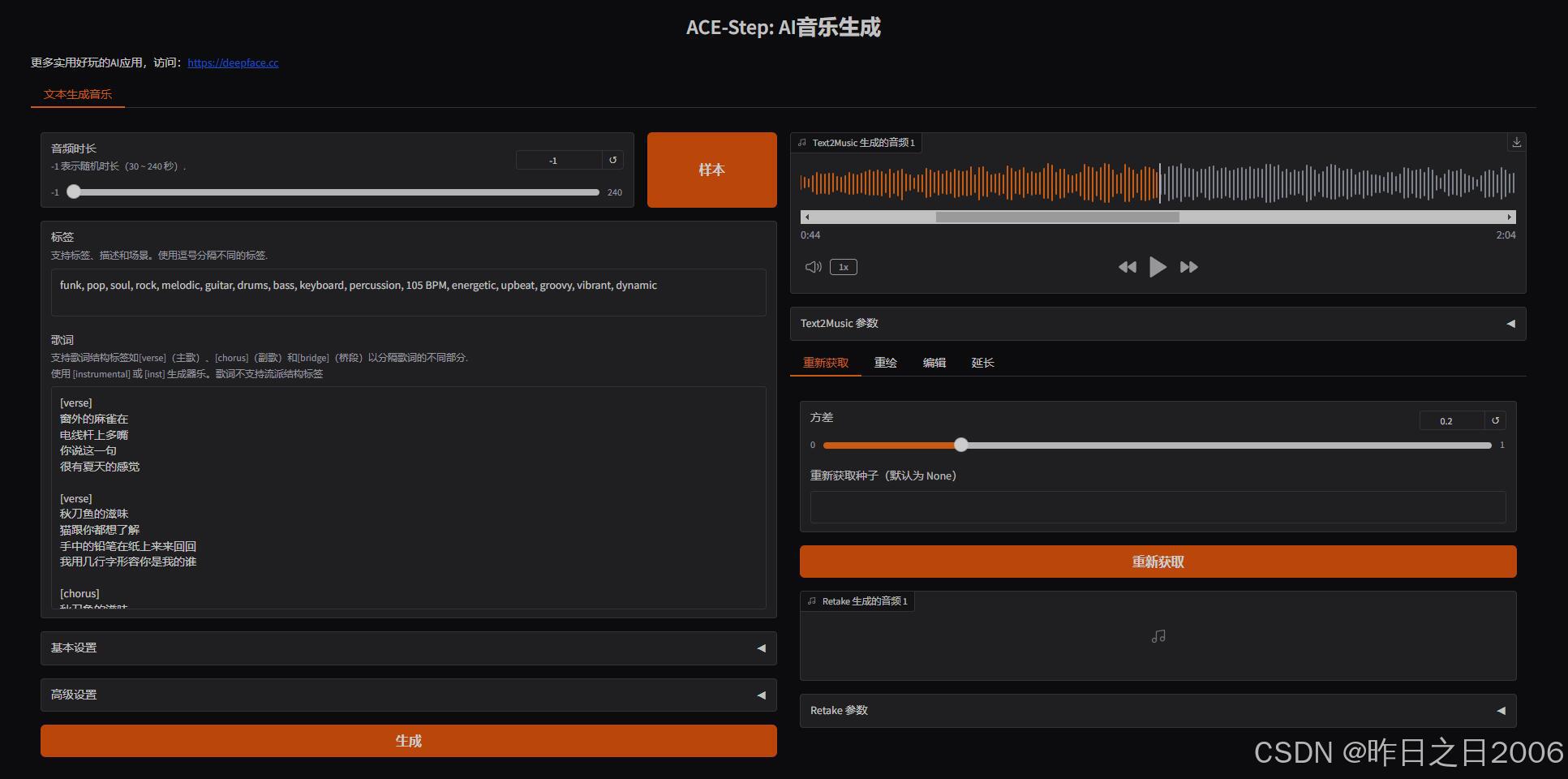Click the 样本 sample button
Image resolution: width=1568 pixels, height=779 pixels.
[x=712, y=170]
